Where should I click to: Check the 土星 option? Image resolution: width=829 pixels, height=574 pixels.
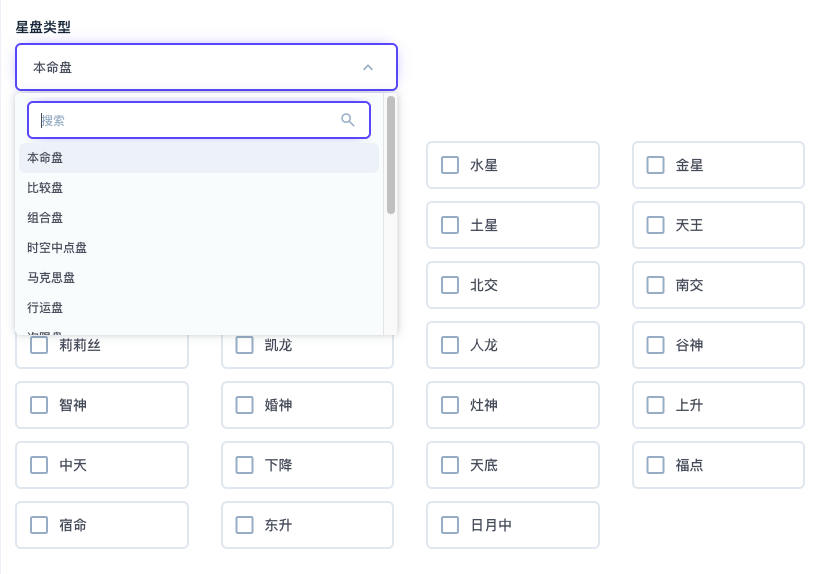click(450, 225)
